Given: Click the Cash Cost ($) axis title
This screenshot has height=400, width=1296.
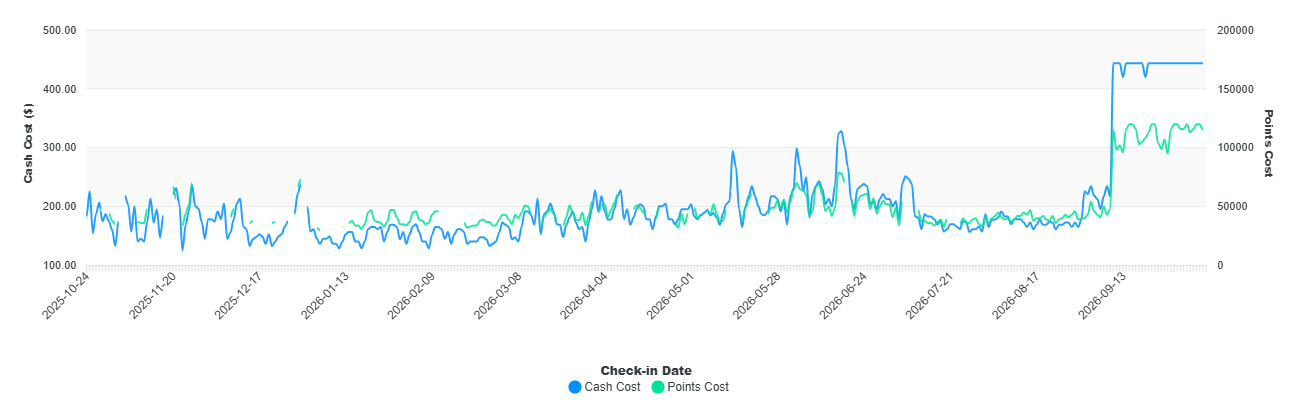Looking at the screenshot, I should 29,146.
